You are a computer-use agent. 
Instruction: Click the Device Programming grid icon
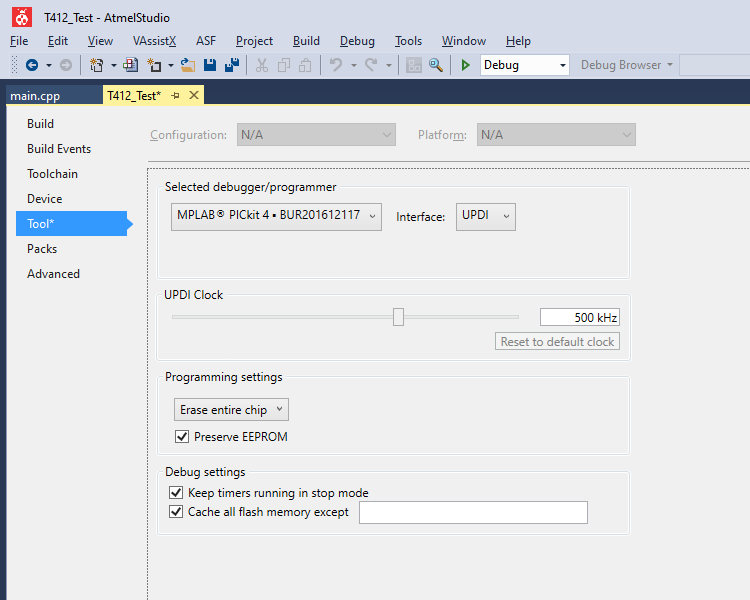coord(414,65)
